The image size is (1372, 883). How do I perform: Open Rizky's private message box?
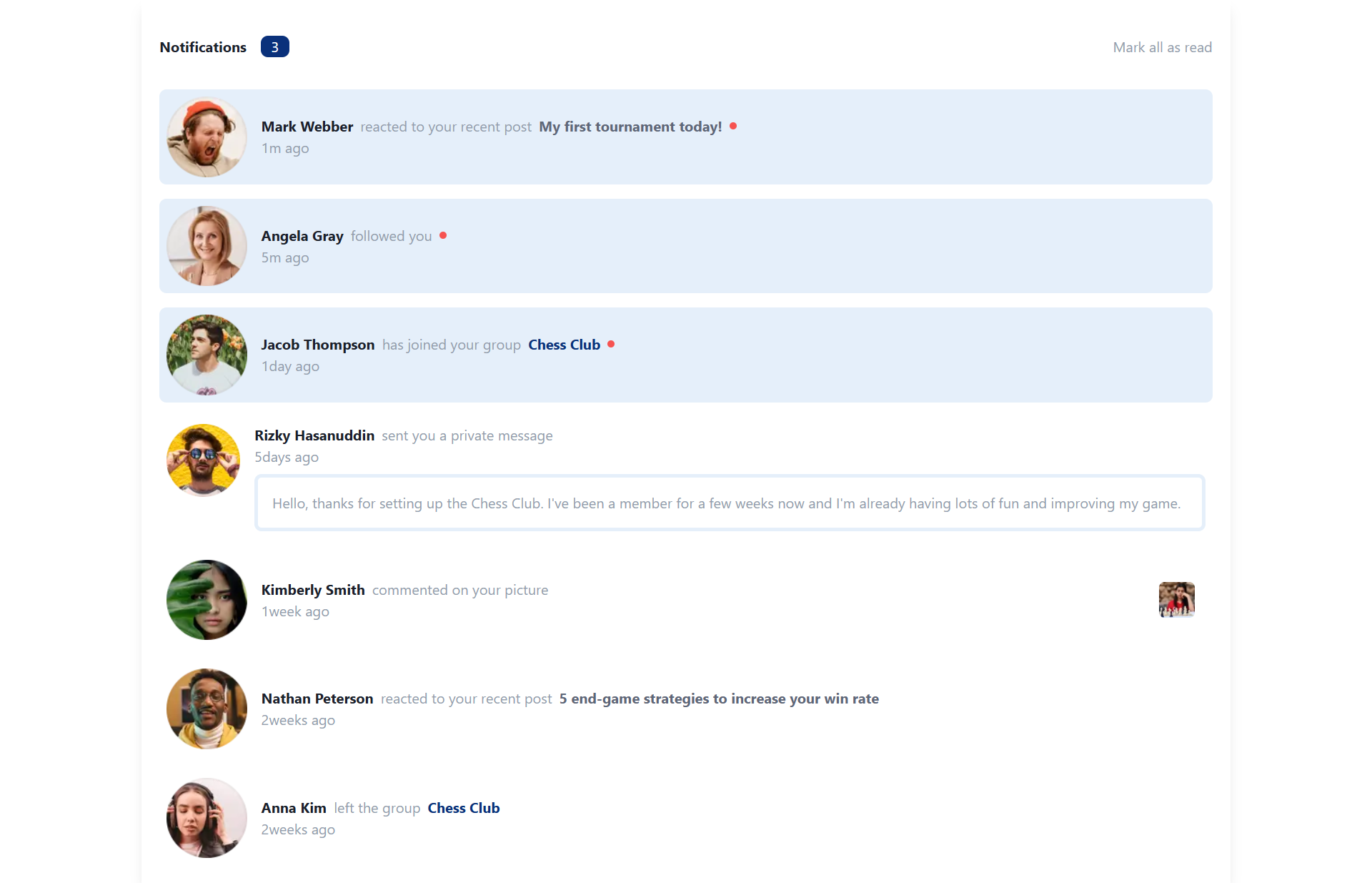point(730,503)
